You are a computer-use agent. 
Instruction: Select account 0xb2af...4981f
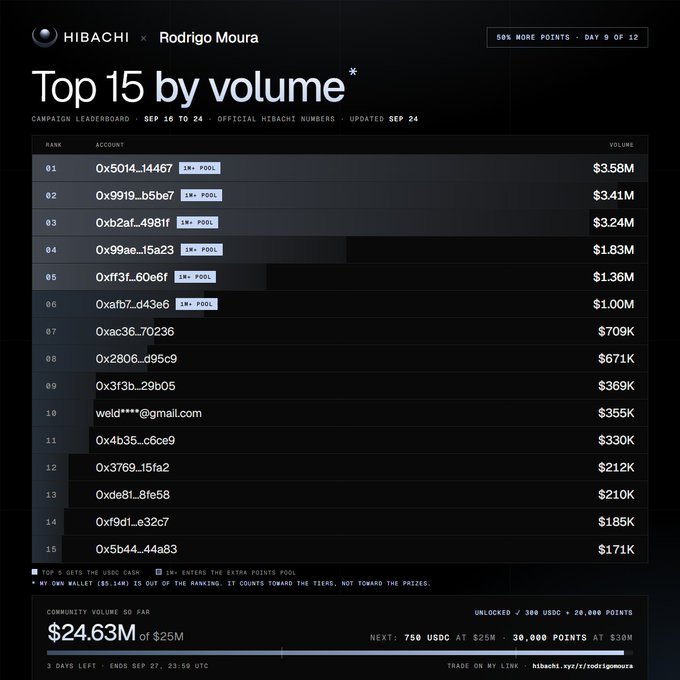click(x=133, y=223)
